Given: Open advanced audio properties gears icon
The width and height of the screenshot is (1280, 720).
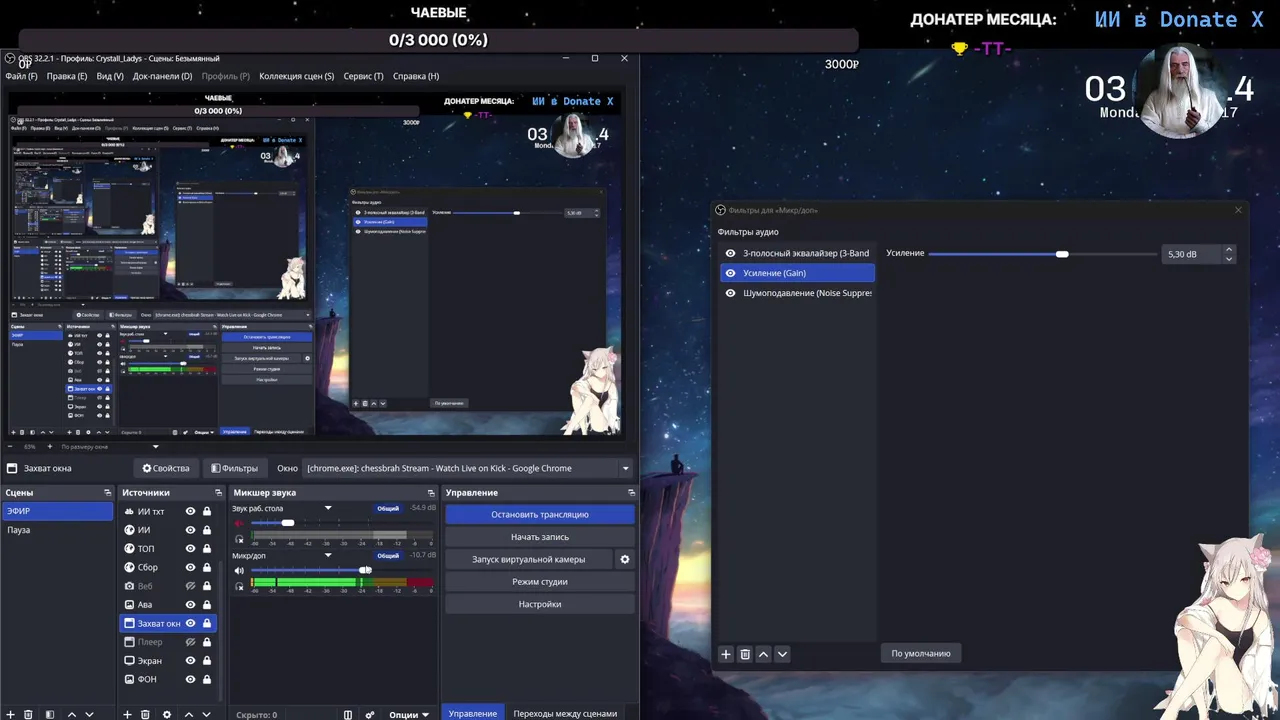Looking at the screenshot, I should pos(370,714).
